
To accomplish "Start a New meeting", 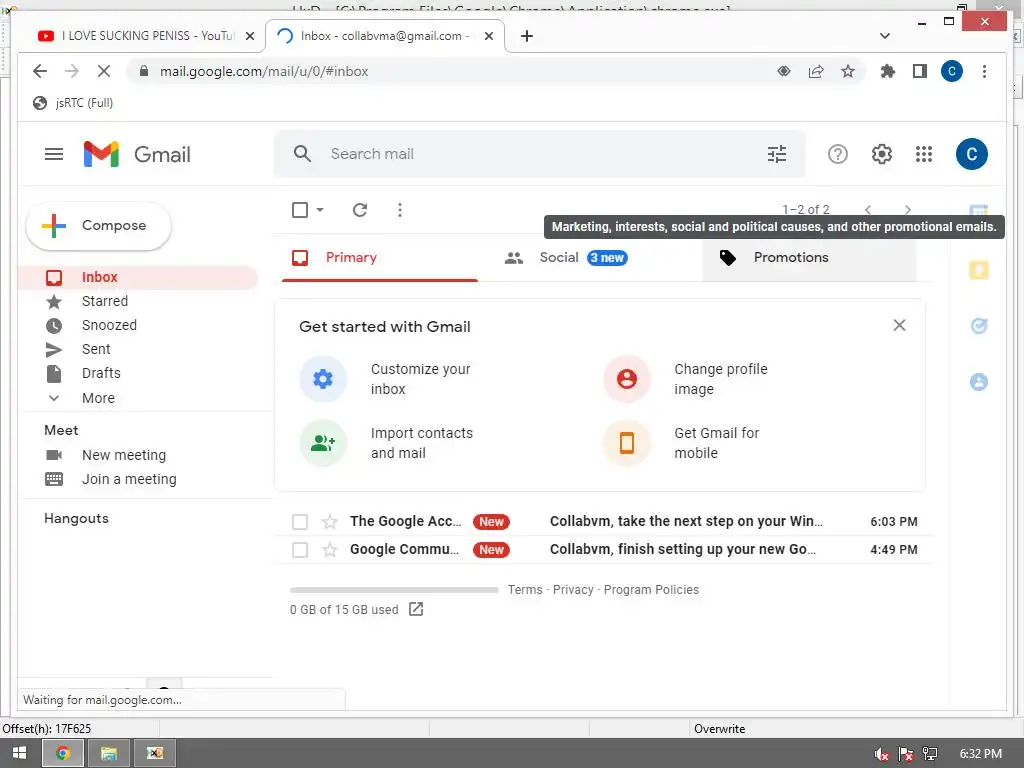I will 123,455.
